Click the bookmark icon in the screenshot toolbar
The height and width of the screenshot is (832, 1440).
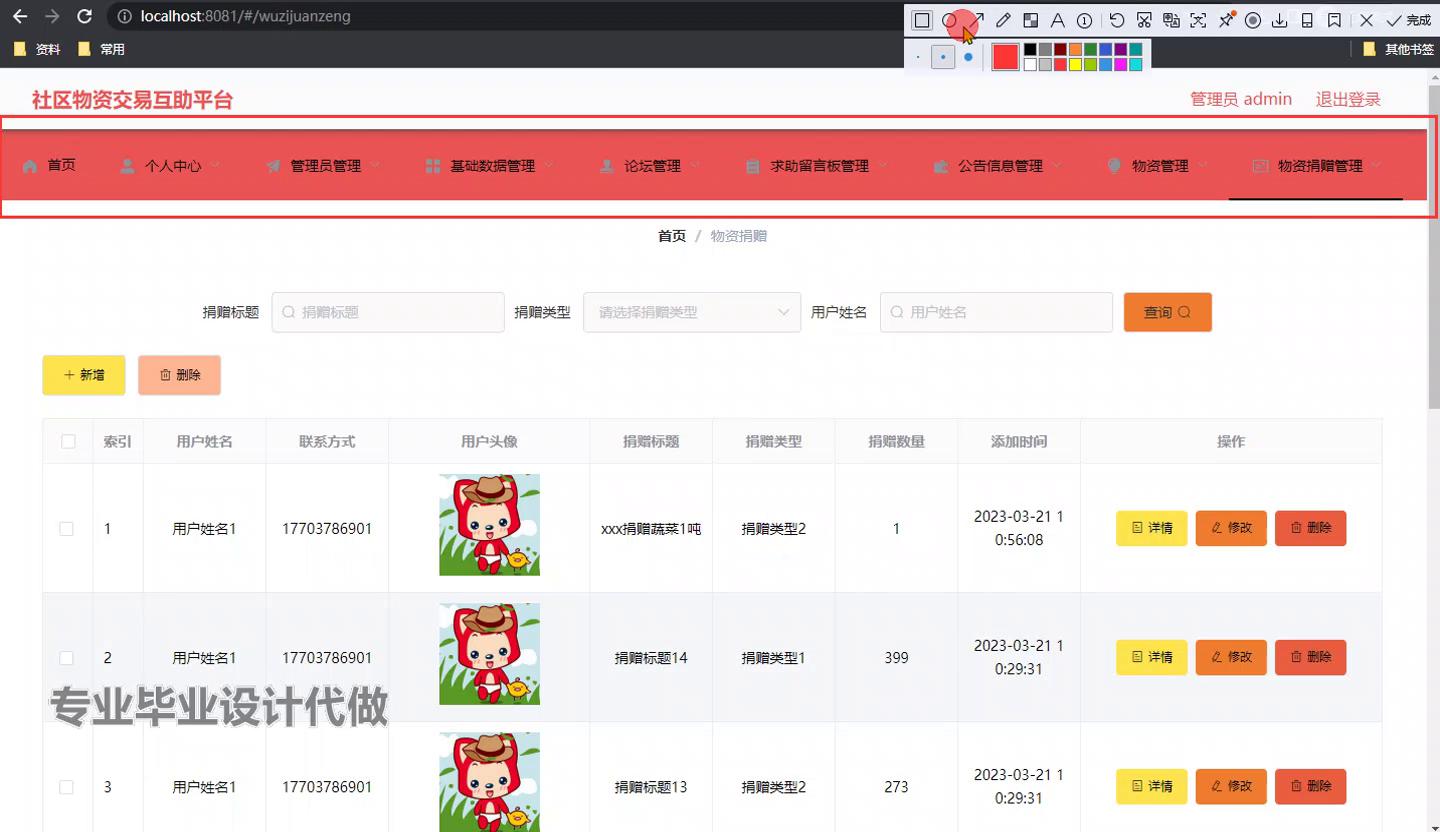pyautogui.click(x=1334, y=20)
